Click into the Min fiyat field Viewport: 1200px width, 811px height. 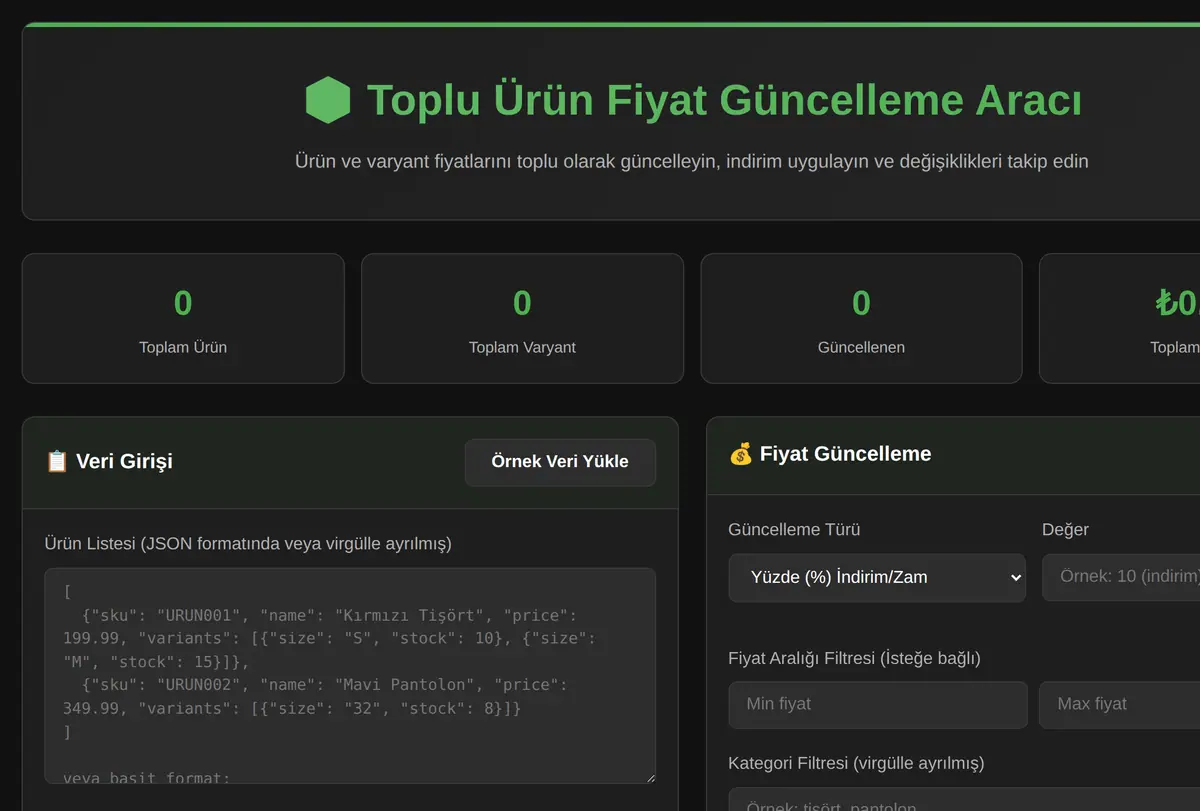click(x=878, y=705)
